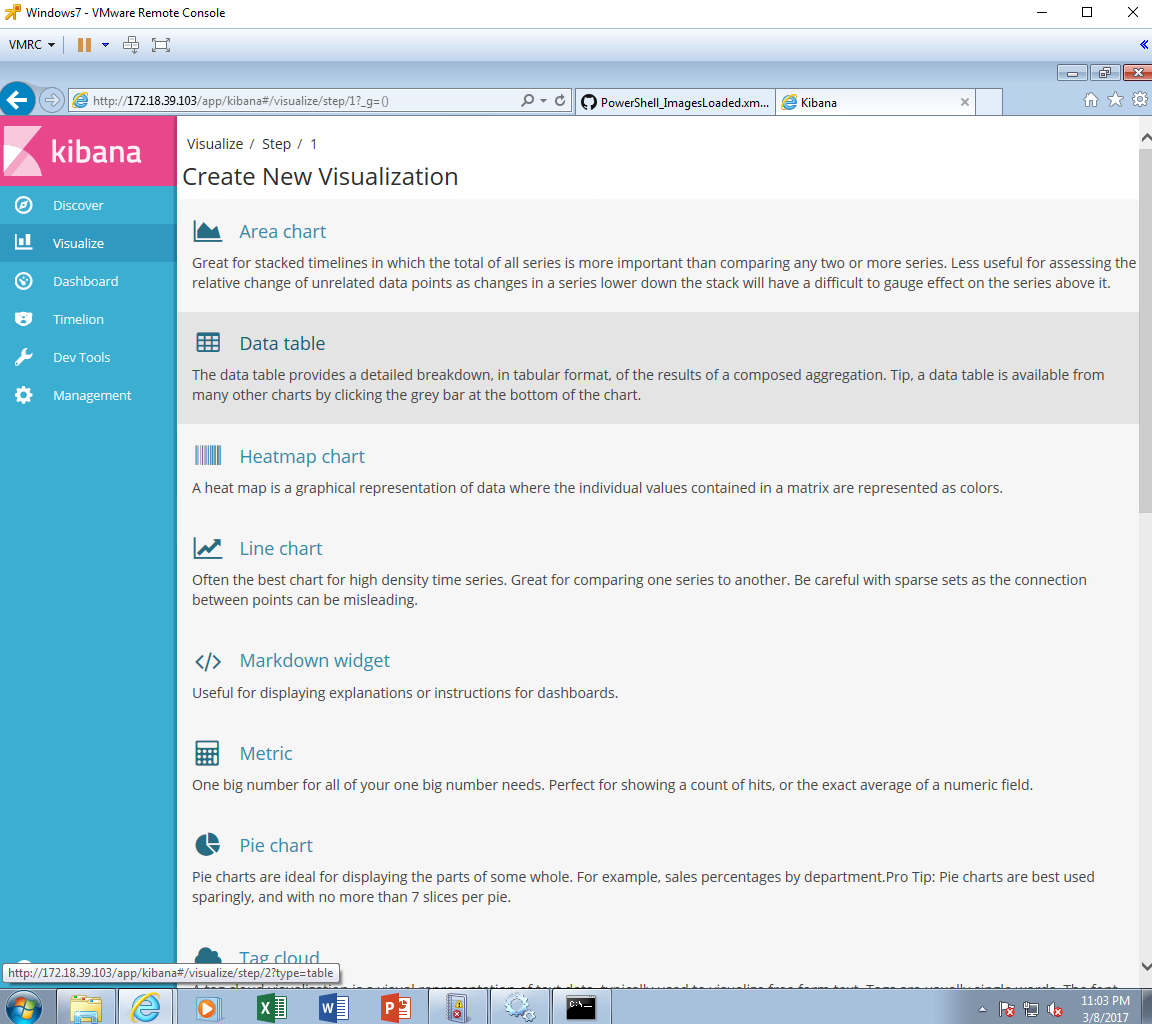Click the Metric calculator icon
This screenshot has height=1024, width=1152.
[207, 753]
